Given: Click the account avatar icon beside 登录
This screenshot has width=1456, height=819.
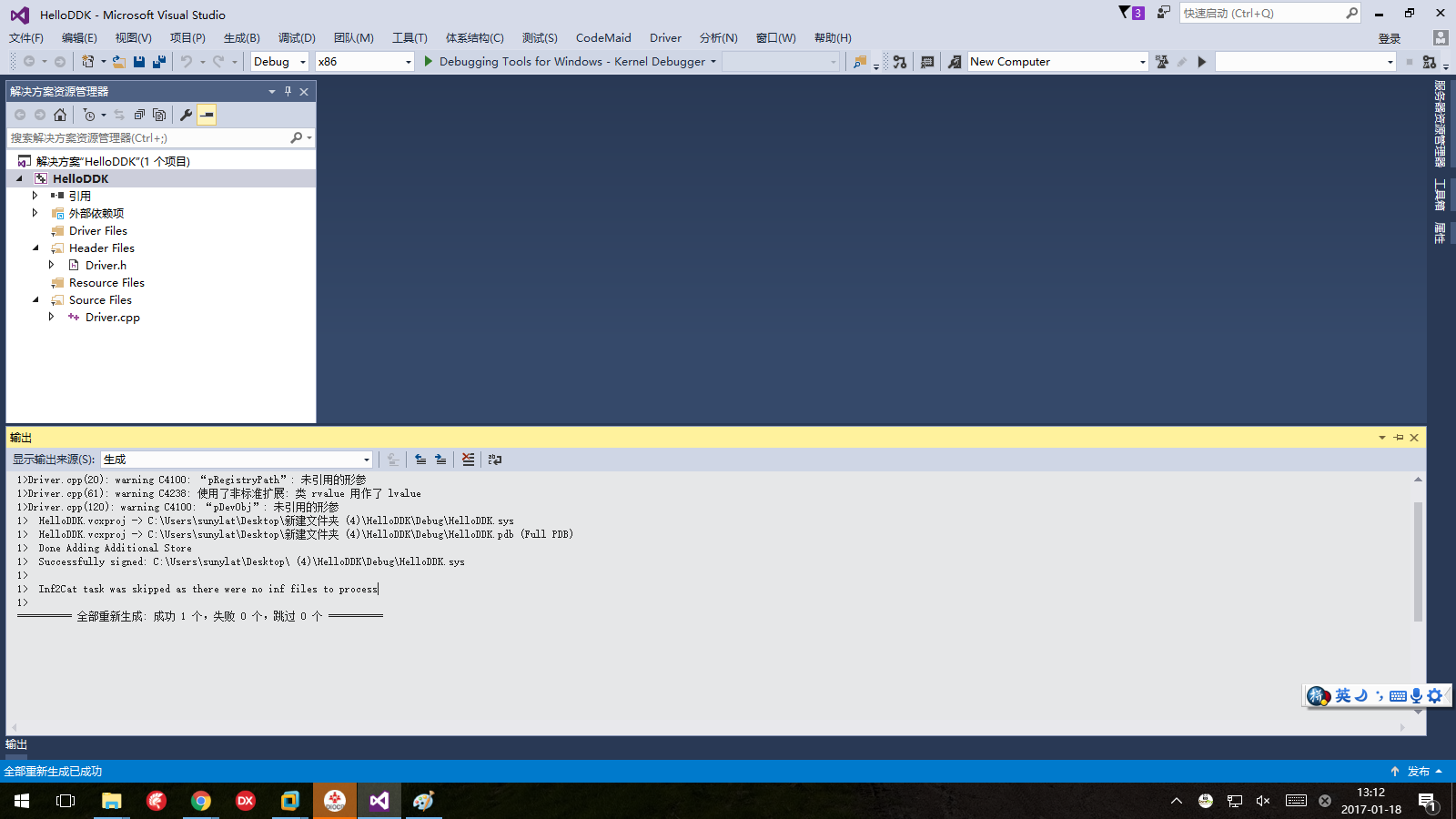Looking at the screenshot, I should [1440, 37].
